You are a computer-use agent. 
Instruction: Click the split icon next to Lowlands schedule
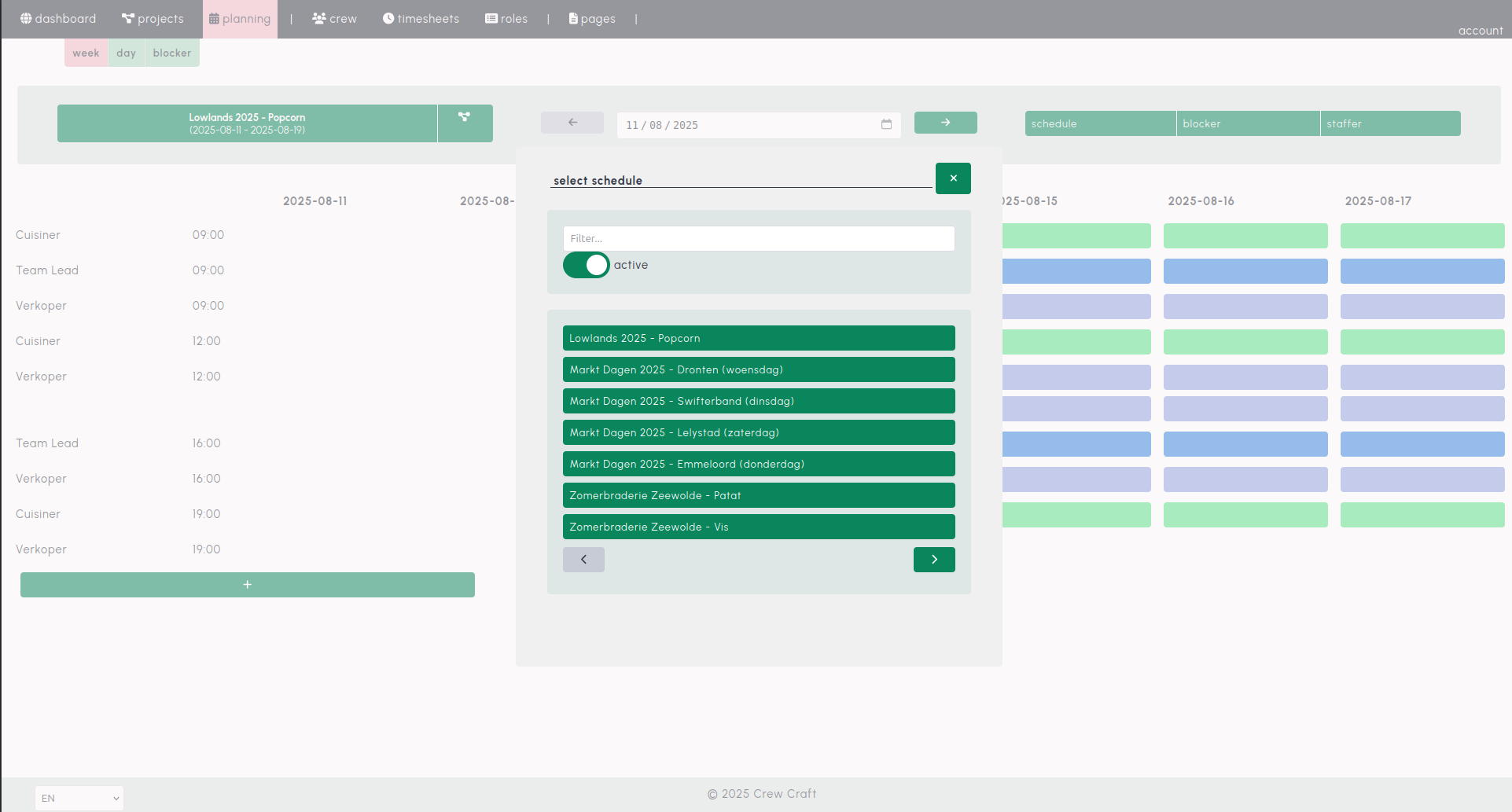tap(465, 123)
